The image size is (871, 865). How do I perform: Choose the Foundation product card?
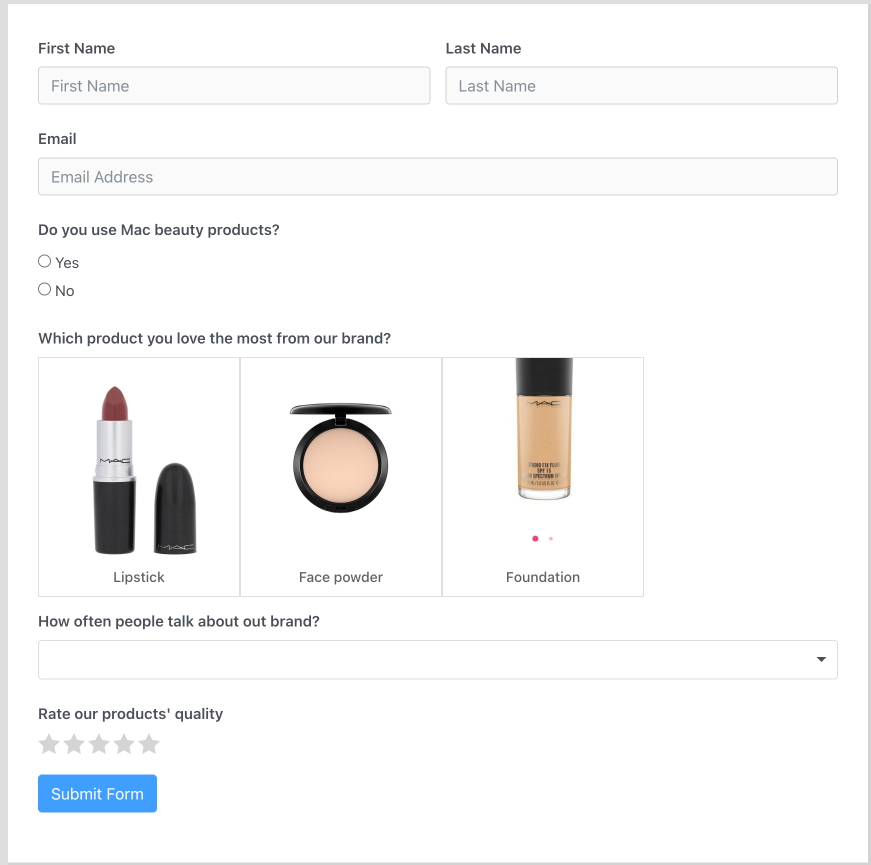543,477
